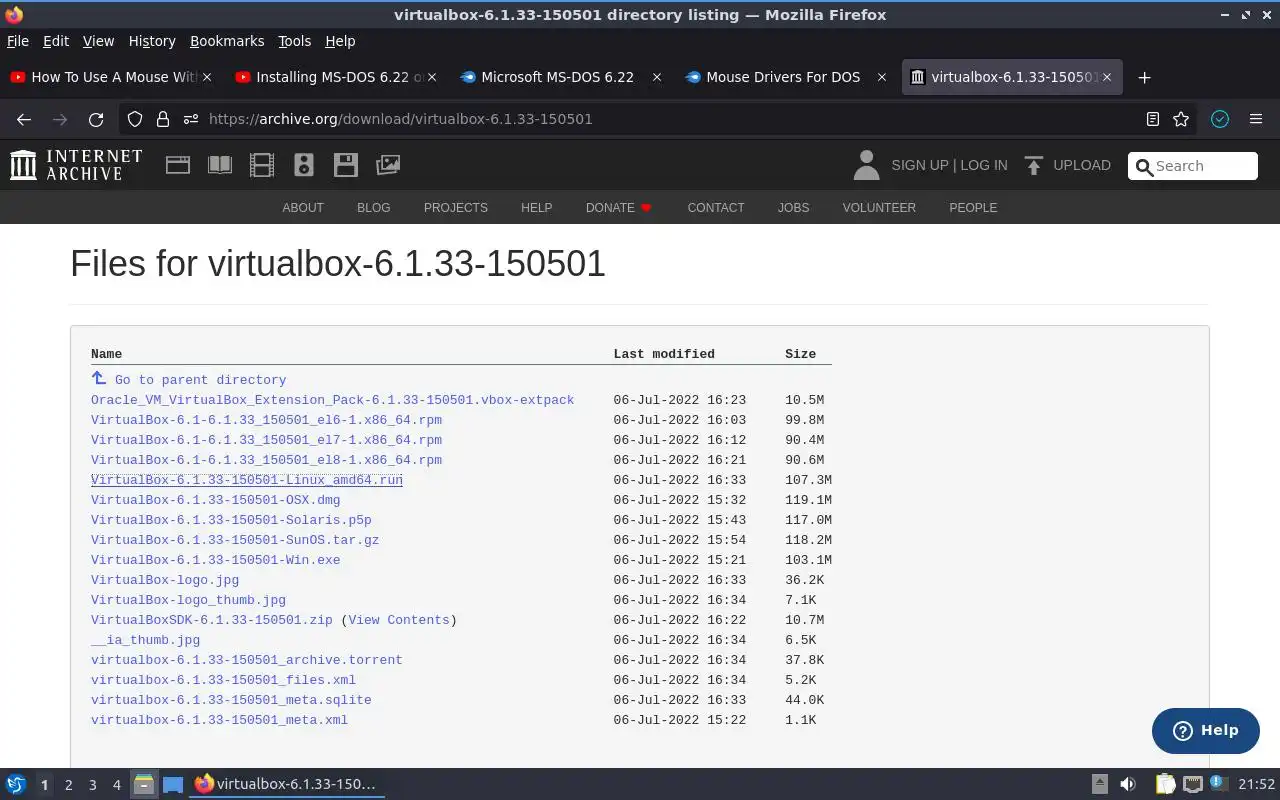Go back with the browser back arrow
Viewport: 1280px width, 800px height.
[24, 119]
